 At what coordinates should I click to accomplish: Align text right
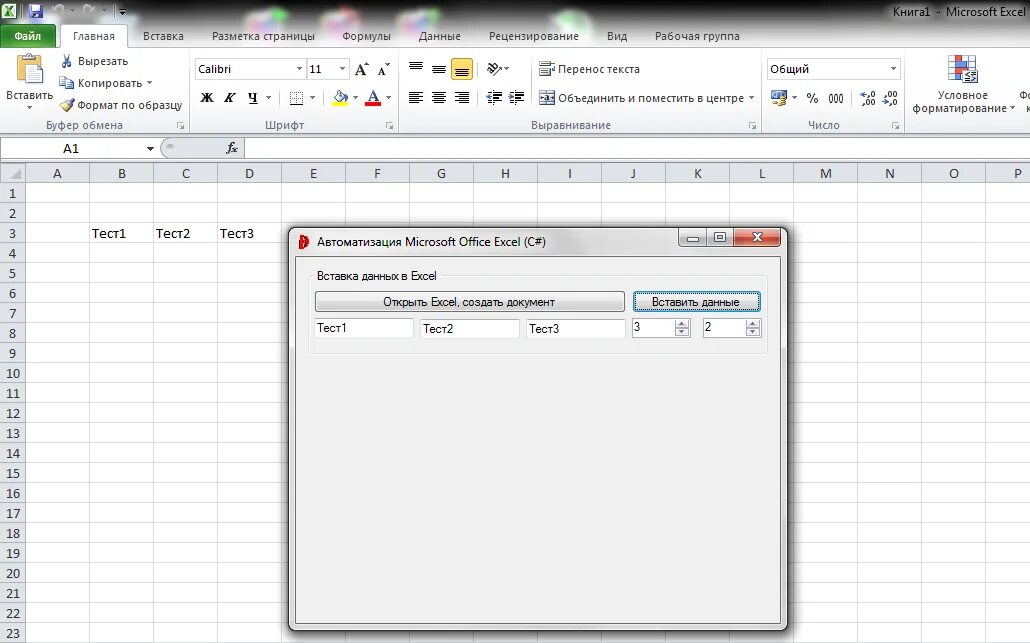click(462, 98)
